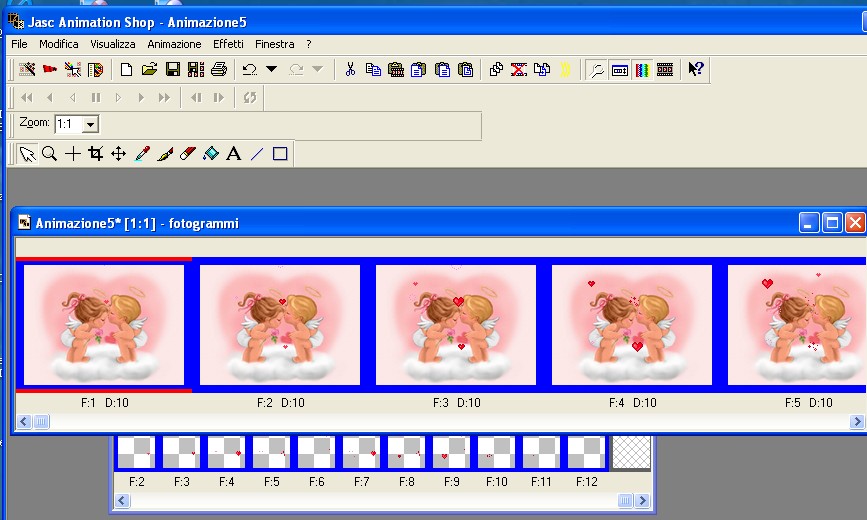Click the context help arrow-question icon
This screenshot has width=867, height=520.
pos(696,69)
